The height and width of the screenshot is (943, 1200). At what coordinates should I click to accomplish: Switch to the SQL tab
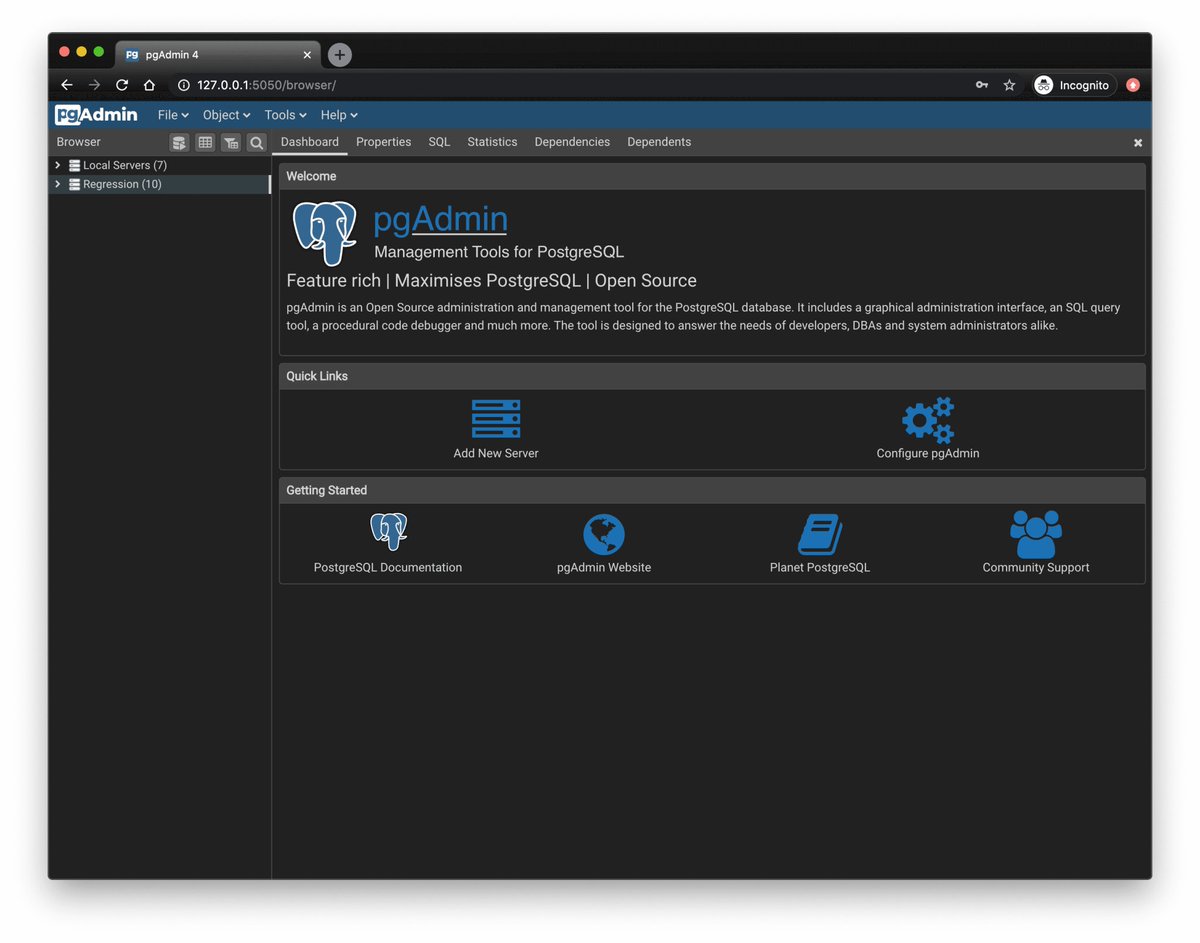point(439,142)
